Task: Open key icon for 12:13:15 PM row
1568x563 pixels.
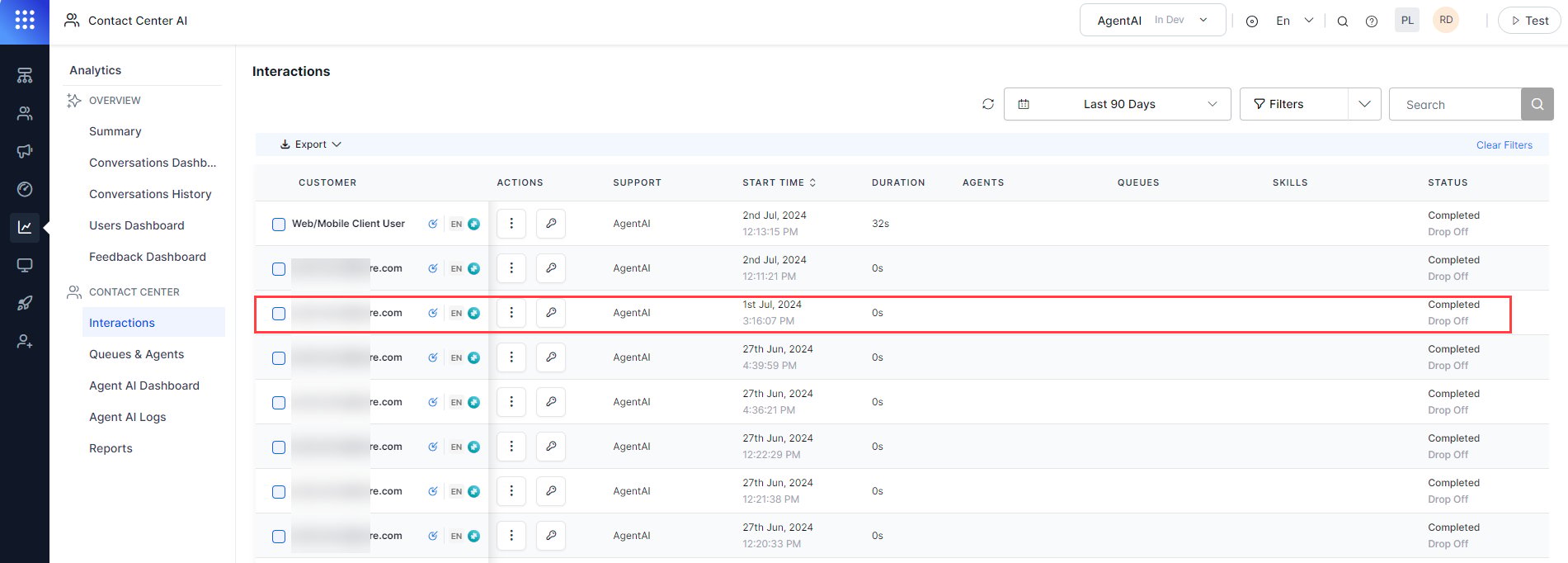Action: point(551,224)
